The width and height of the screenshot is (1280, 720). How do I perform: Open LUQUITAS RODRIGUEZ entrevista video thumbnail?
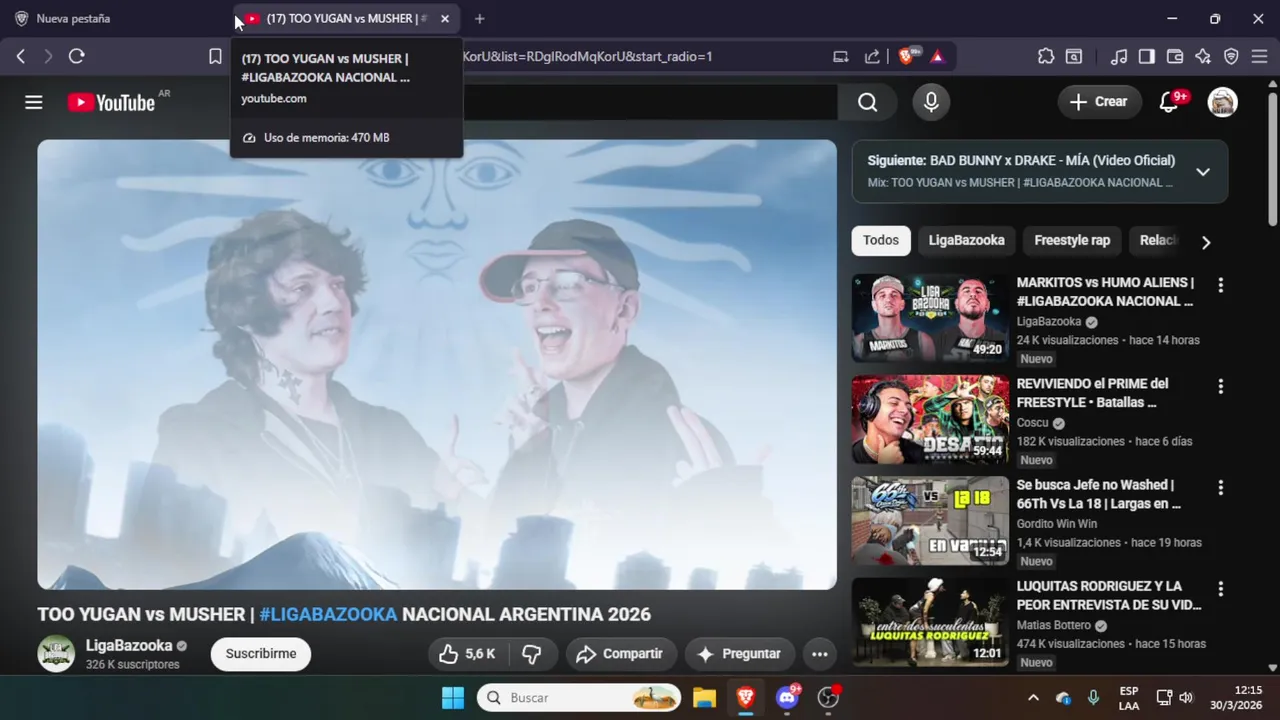(930, 621)
